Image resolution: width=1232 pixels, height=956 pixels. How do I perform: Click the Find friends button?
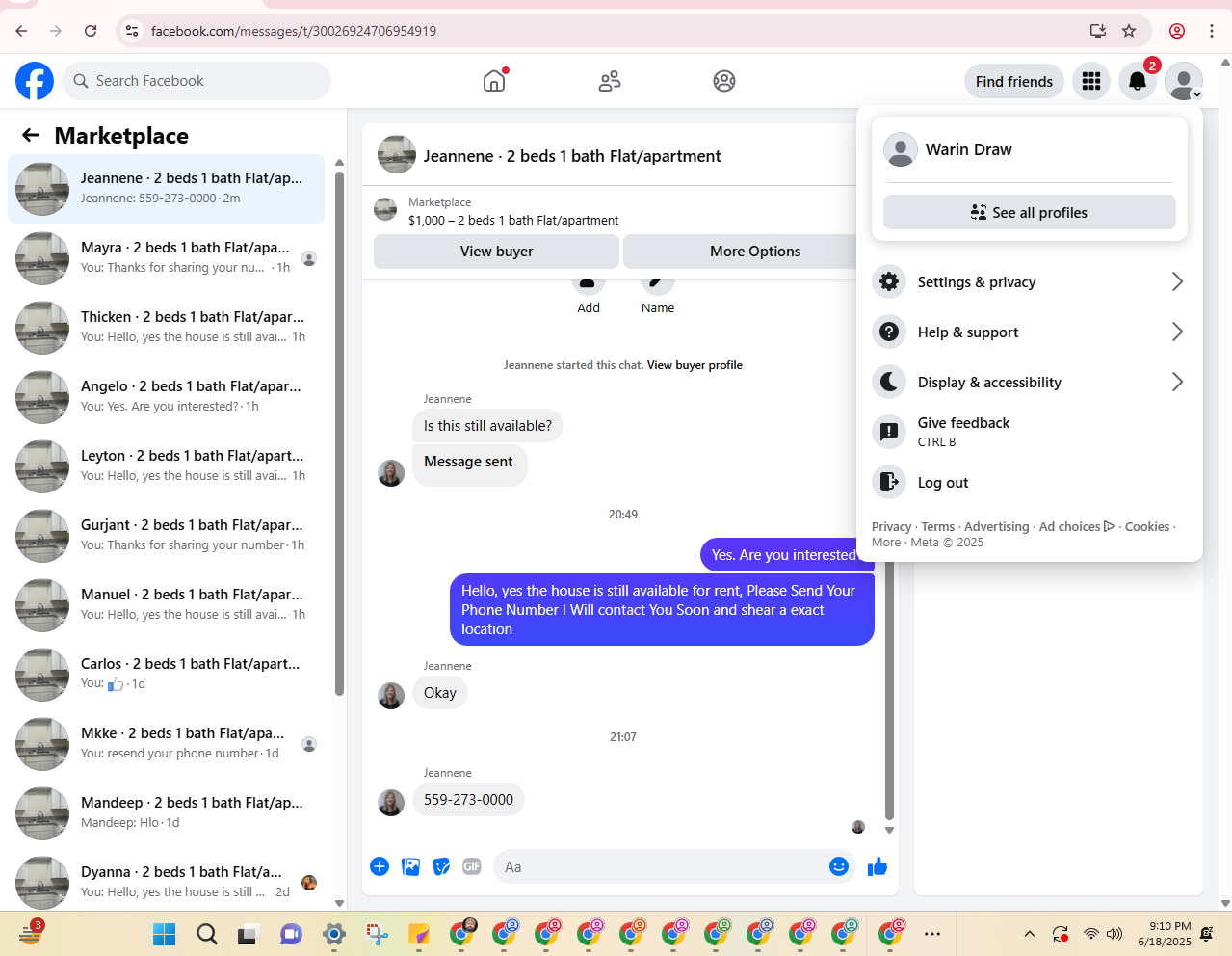(1014, 81)
